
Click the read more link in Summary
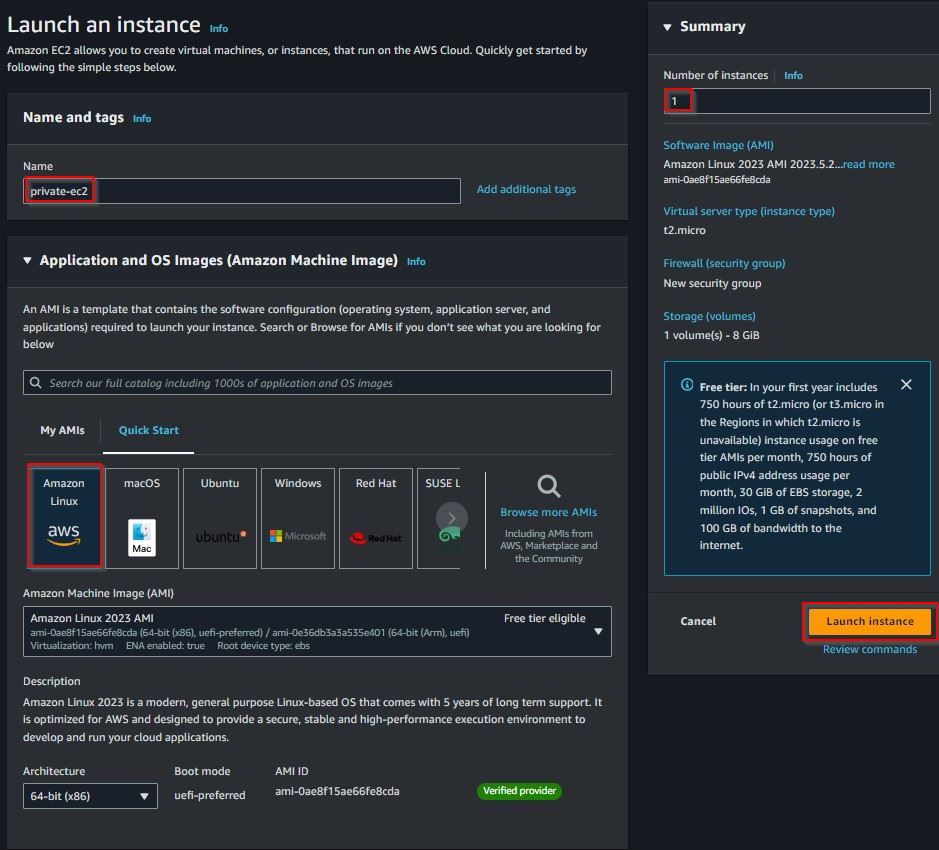point(868,164)
